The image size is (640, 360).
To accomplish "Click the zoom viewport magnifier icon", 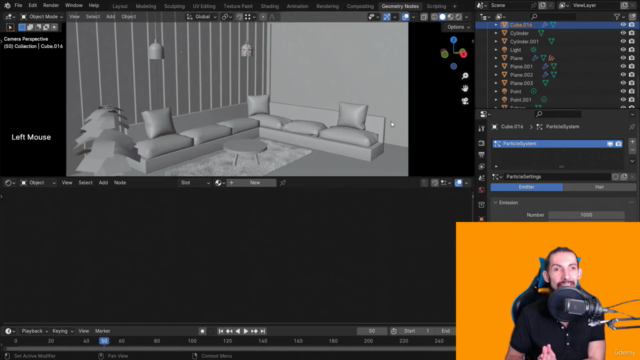I will pos(465,76).
